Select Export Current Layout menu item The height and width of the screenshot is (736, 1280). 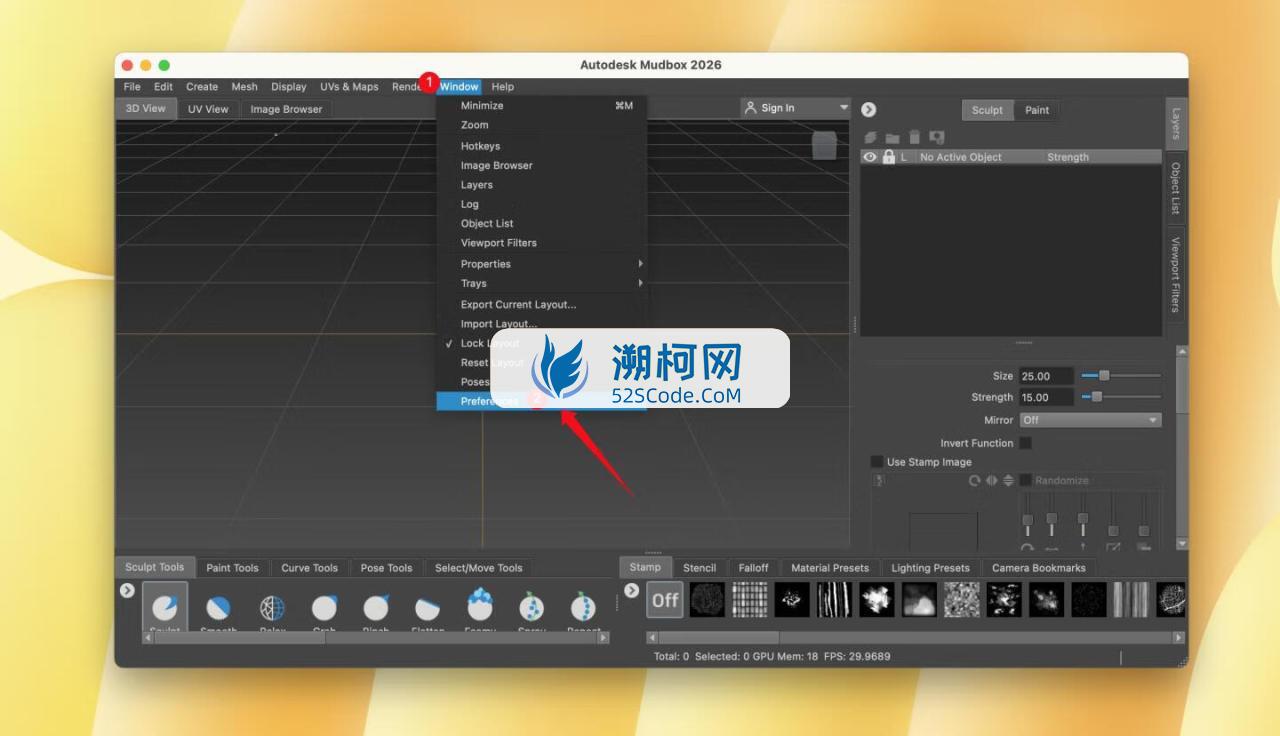point(541,304)
